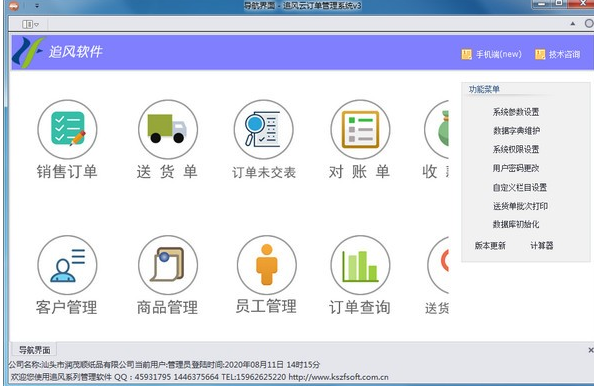Open 系统权限设置 menu entry
The width and height of the screenshot is (594, 386).
516,149
